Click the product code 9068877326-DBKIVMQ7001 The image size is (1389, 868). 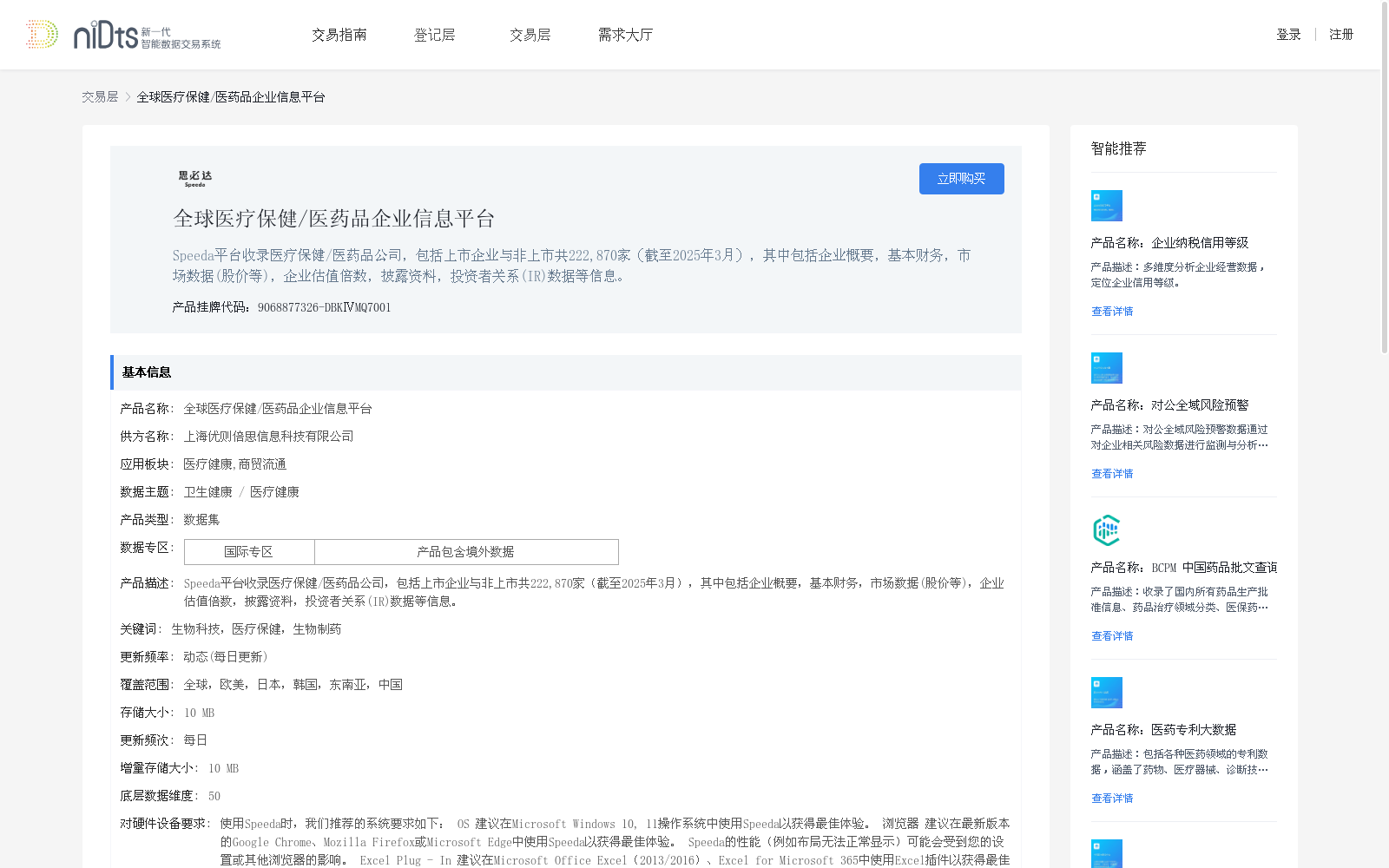click(x=325, y=307)
